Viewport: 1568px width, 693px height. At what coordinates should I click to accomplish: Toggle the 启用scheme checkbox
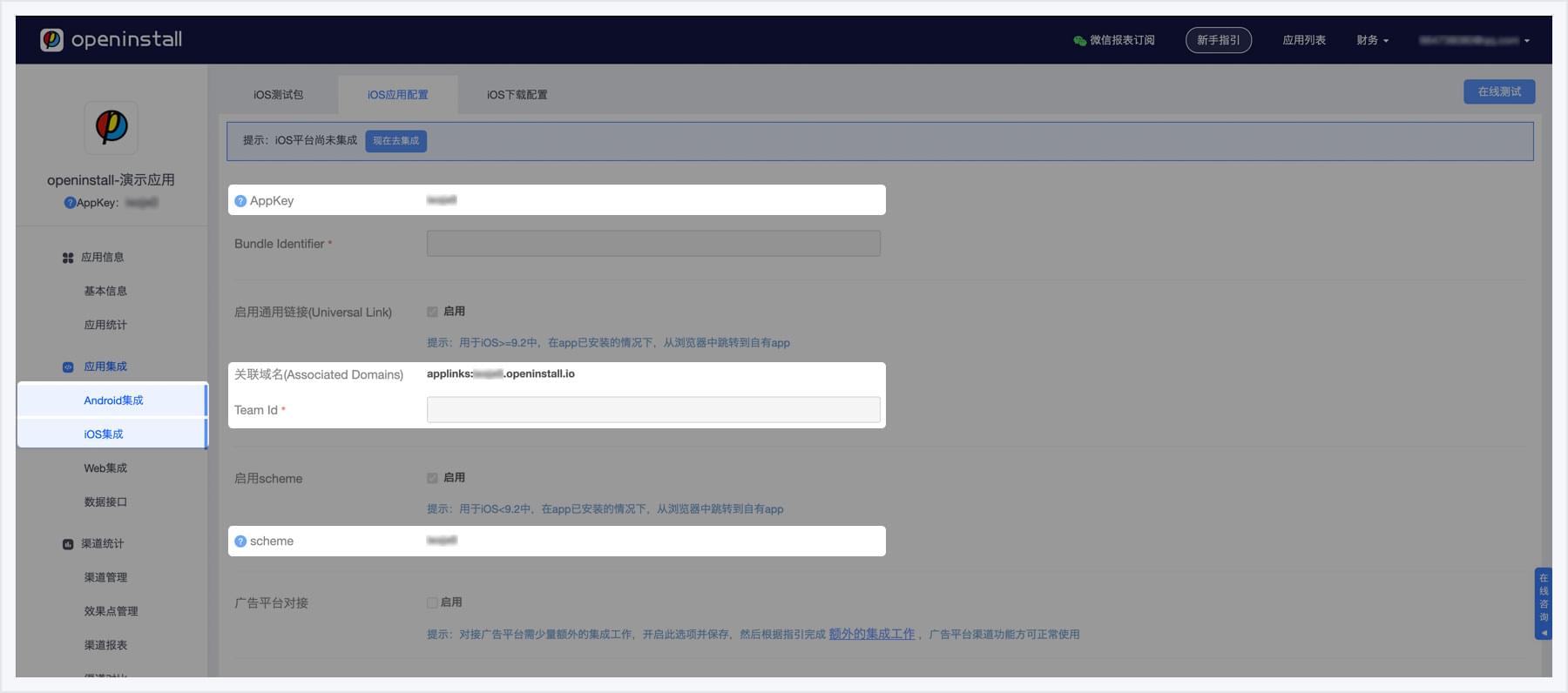coord(432,478)
